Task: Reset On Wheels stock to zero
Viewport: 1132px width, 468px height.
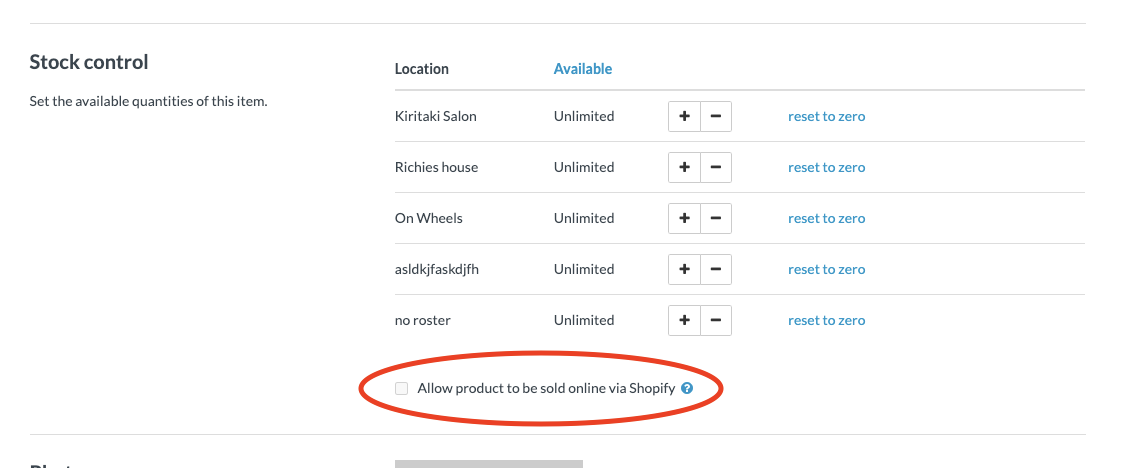Action: (826, 218)
